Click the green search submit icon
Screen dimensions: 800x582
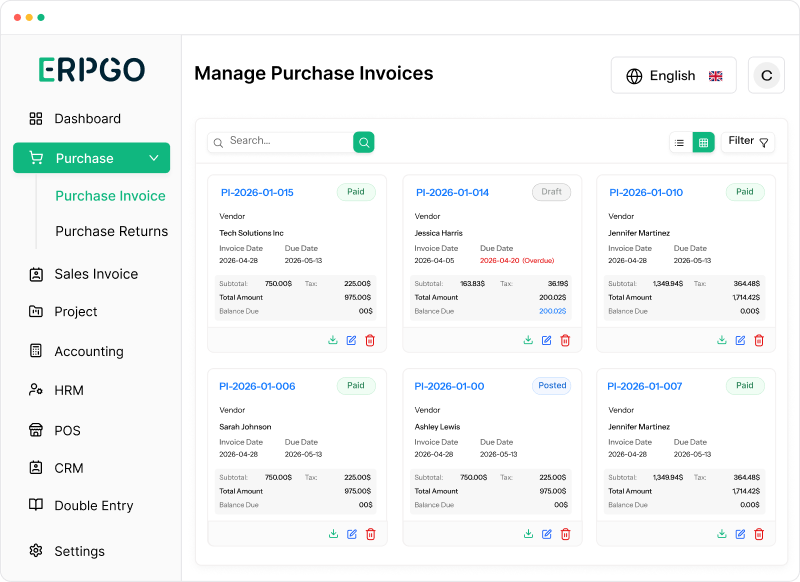(x=364, y=142)
